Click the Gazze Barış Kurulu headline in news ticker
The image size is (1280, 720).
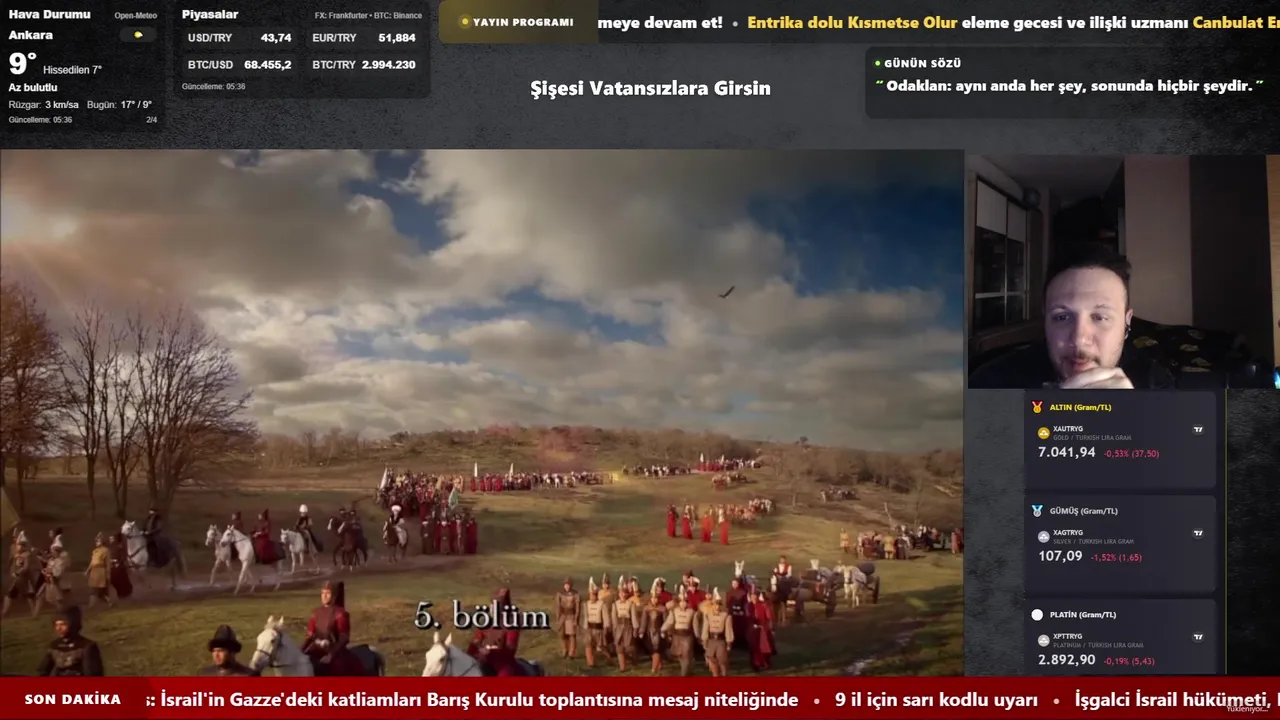coord(479,700)
